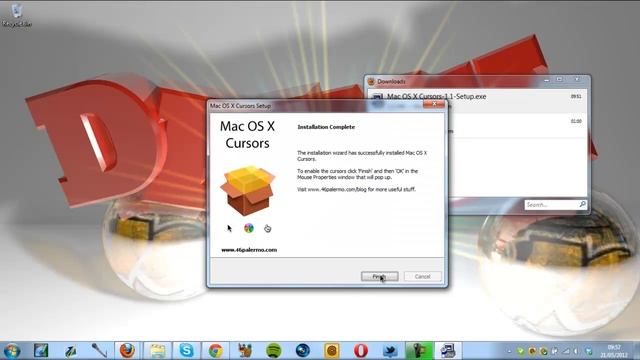
Task: Click the 01:00 timestamp in Downloads list
Action: coord(576,121)
